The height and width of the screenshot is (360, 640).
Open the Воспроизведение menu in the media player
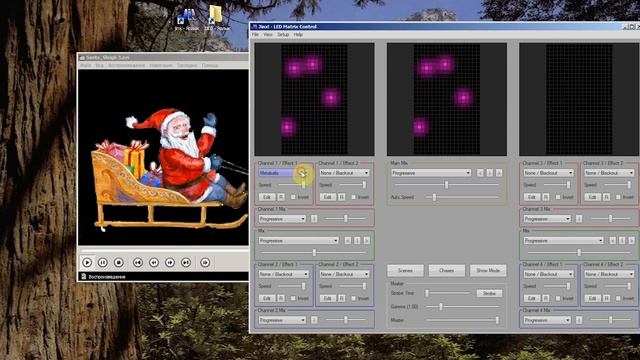pyautogui.click(x=127, y=65)
